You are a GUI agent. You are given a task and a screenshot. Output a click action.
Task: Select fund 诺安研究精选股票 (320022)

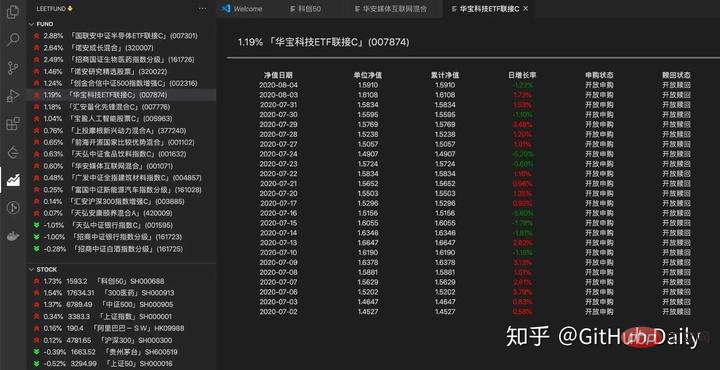[122, 72]
